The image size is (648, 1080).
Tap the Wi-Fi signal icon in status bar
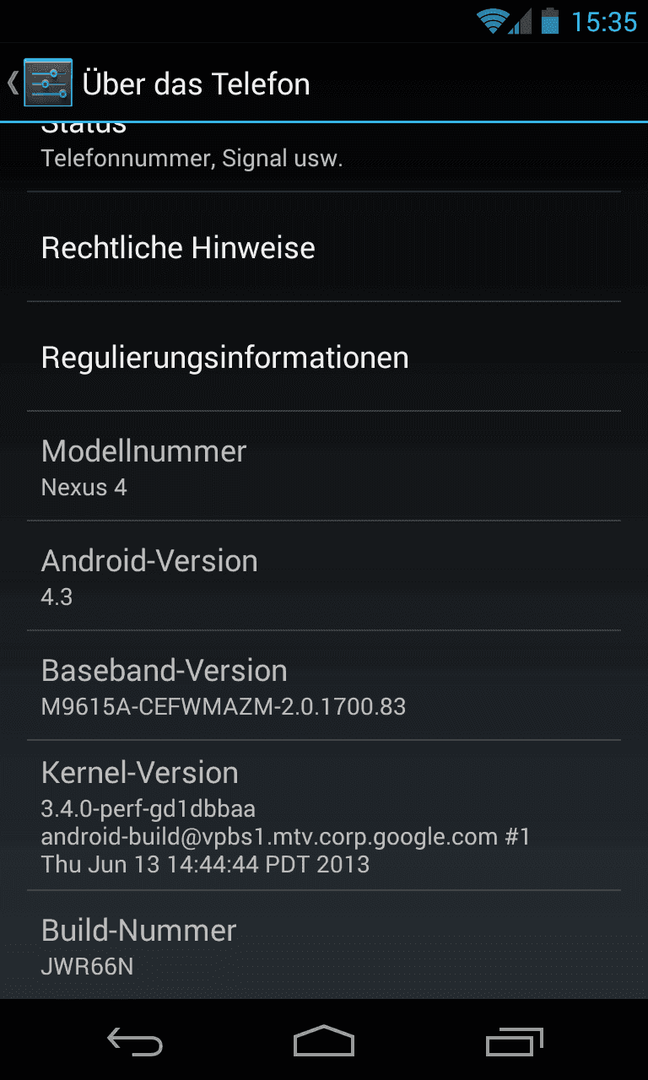tap(492, 21)
